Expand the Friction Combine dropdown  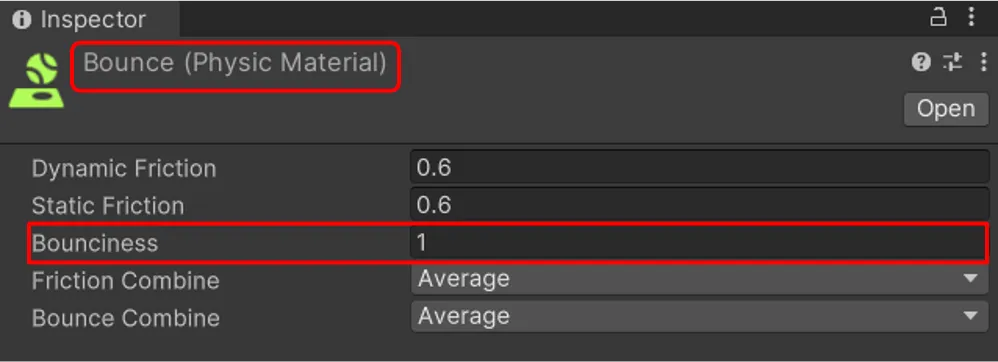(699, 279)
